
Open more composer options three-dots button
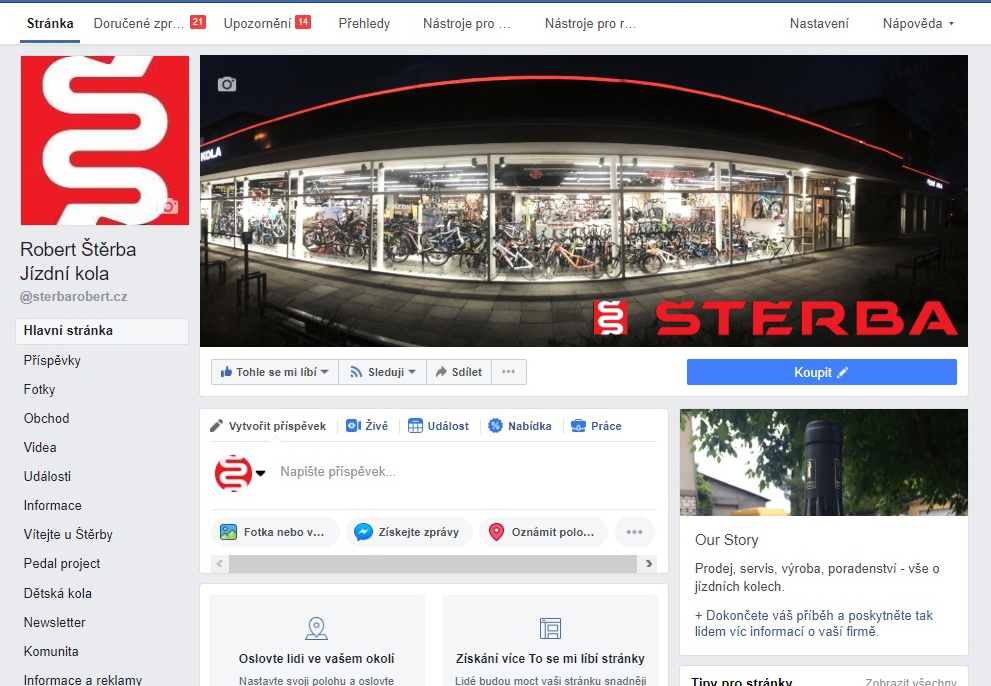pos(635,532)
